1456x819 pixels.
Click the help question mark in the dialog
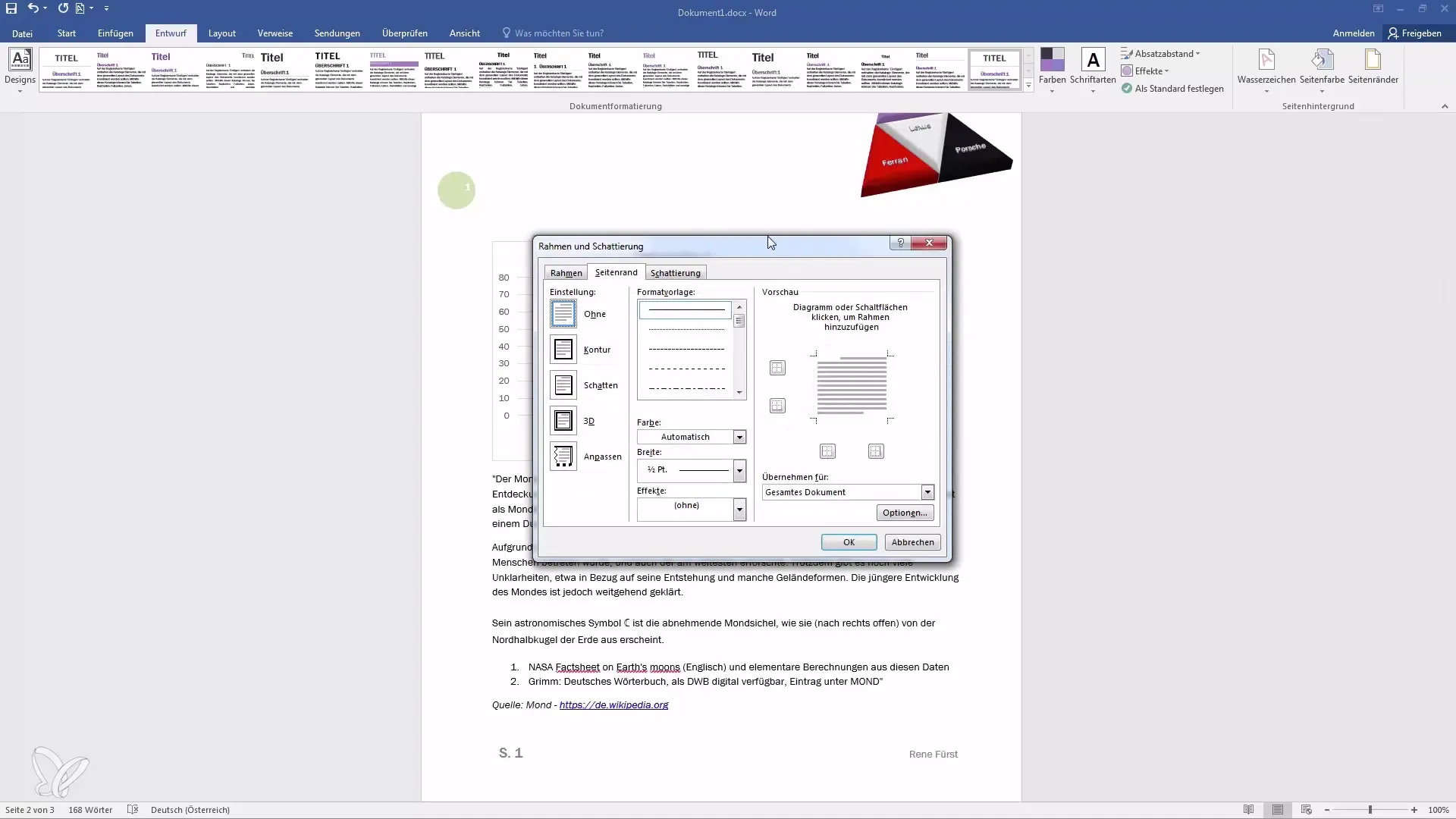coord(900,243)
